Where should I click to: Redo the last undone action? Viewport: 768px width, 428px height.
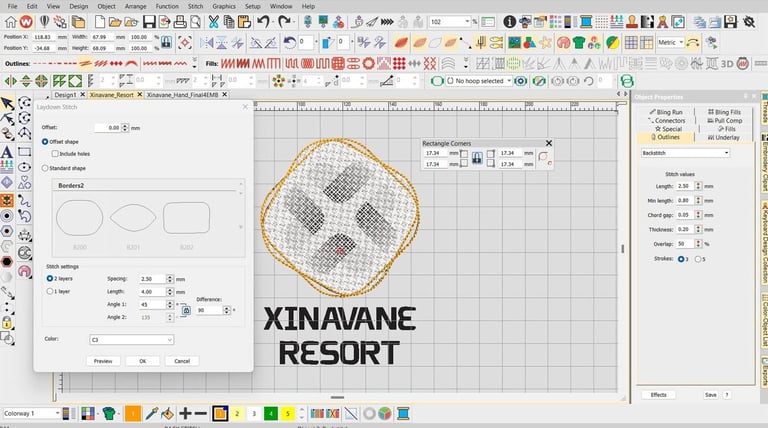click(x=285, y=22)
